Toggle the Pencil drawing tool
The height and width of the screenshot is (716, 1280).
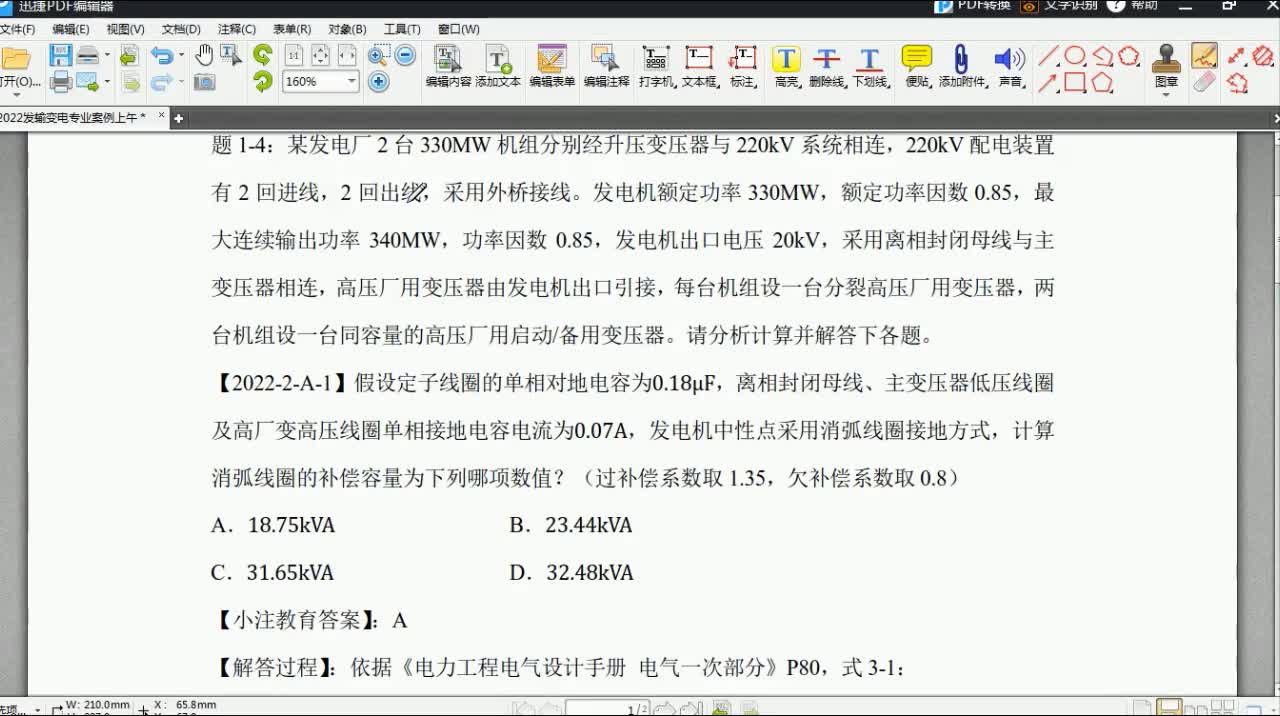click(x=1205, y=56)
